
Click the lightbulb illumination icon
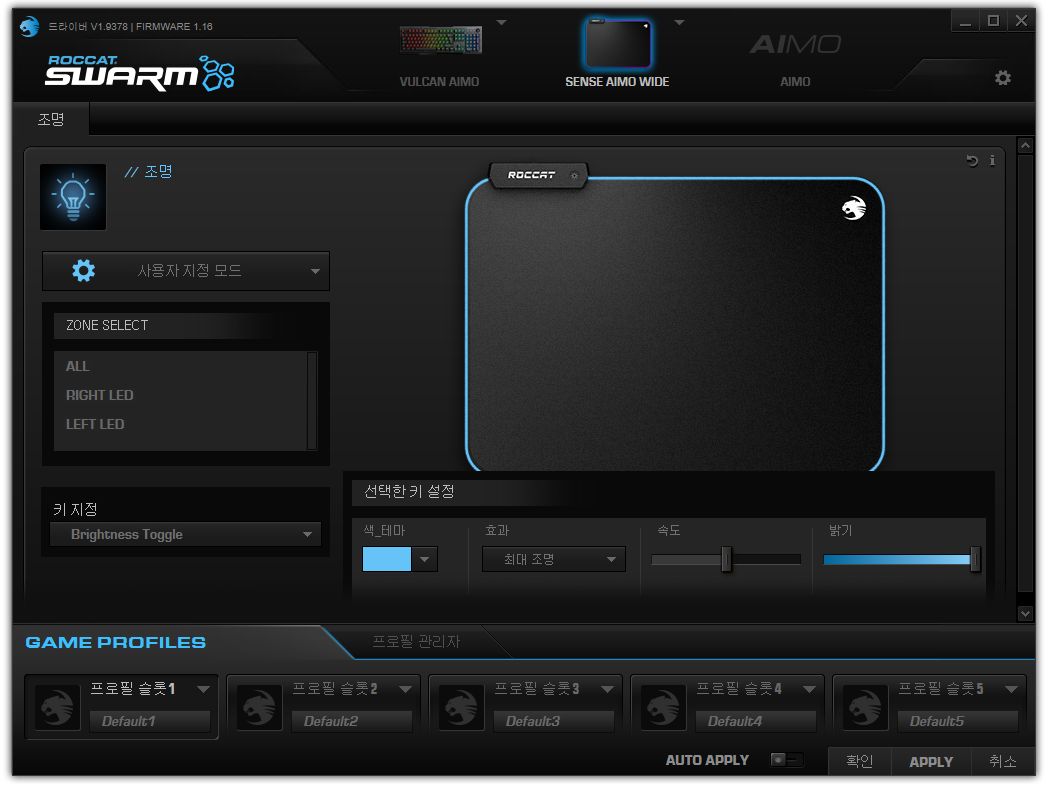point(73,197)
